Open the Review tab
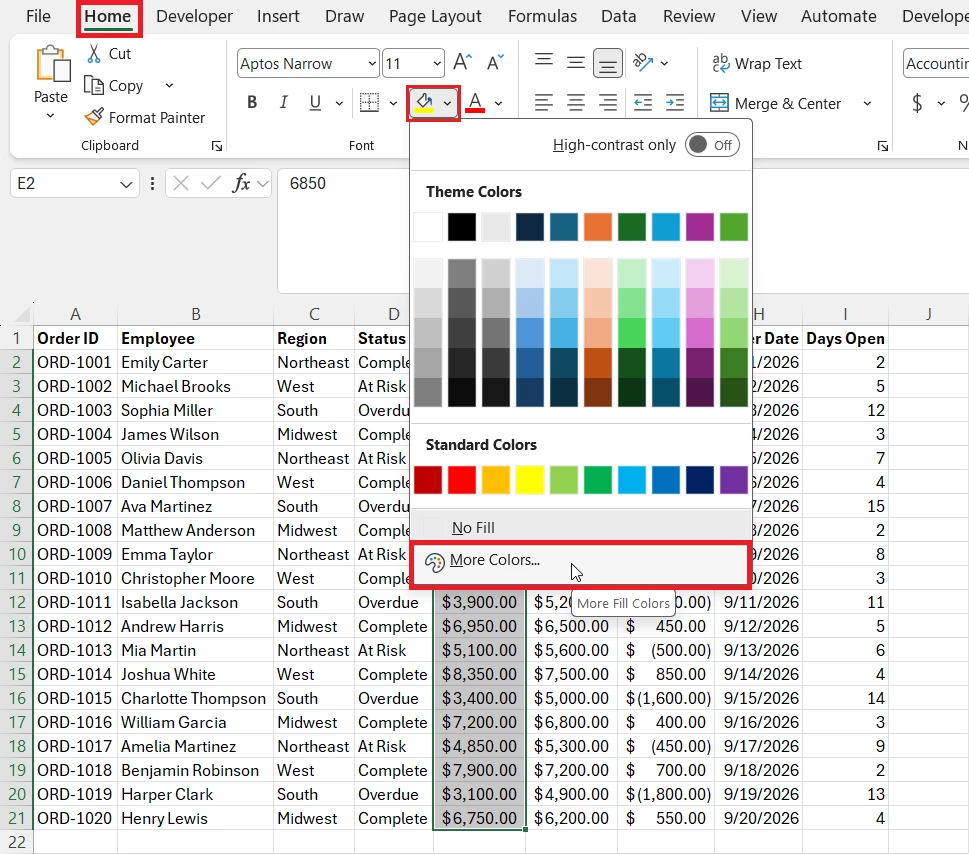 688,16
